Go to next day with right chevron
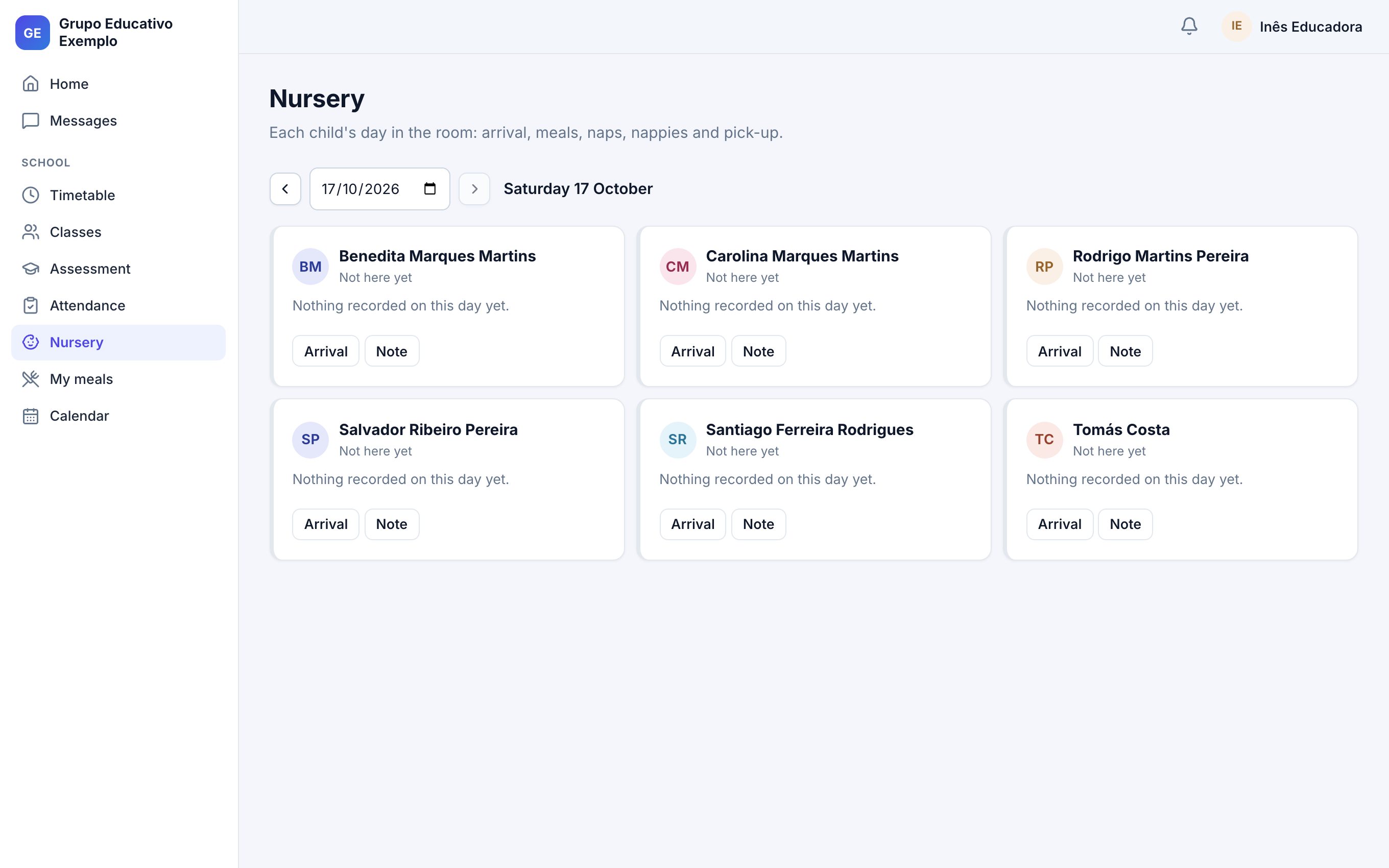 click(x=474, y=189)
